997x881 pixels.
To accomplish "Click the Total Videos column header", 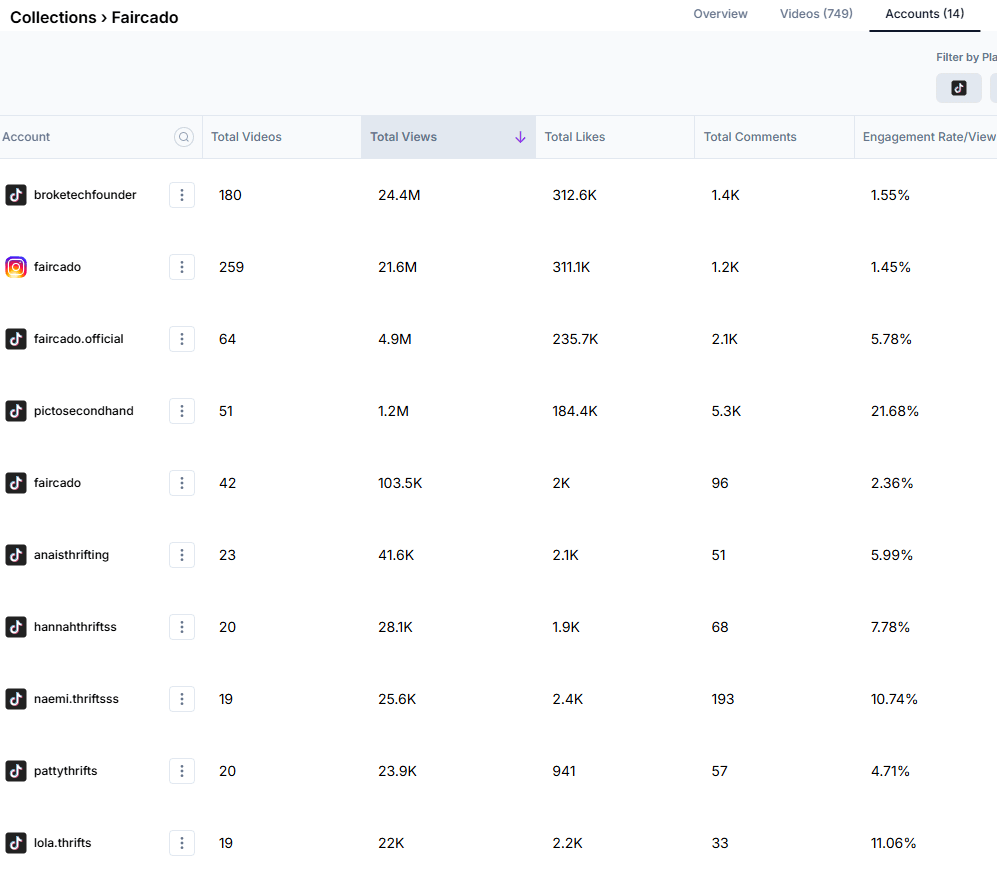I will [x=246, y=137].
